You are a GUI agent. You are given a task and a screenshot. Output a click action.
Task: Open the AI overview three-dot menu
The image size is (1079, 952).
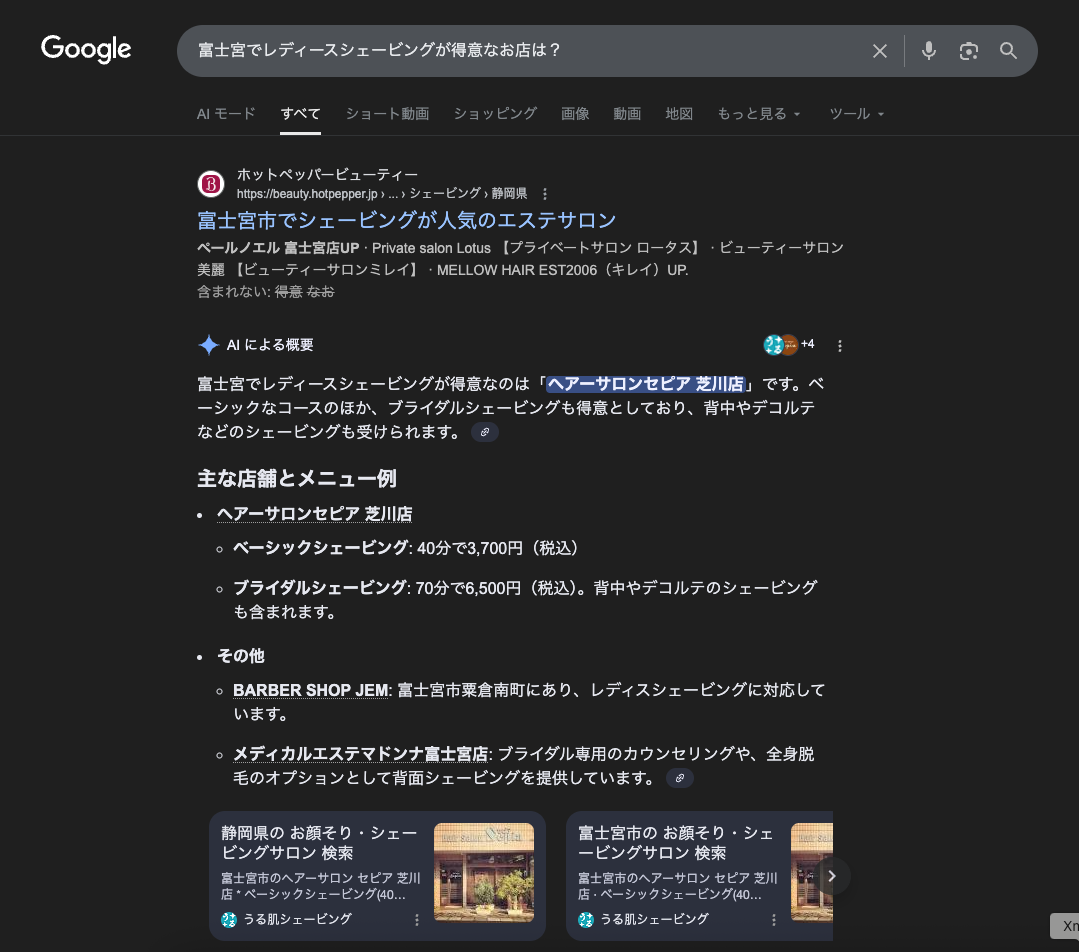point(840,346)
